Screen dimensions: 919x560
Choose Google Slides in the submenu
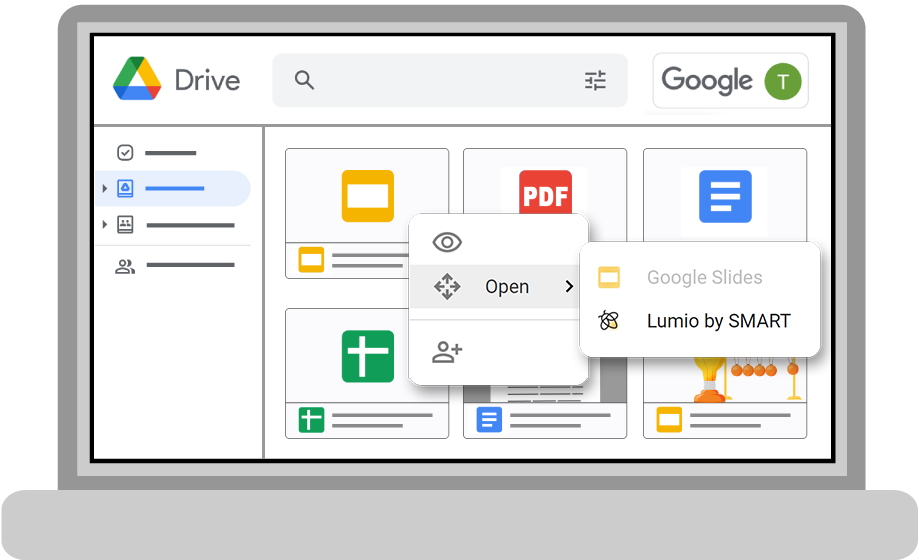700,277
